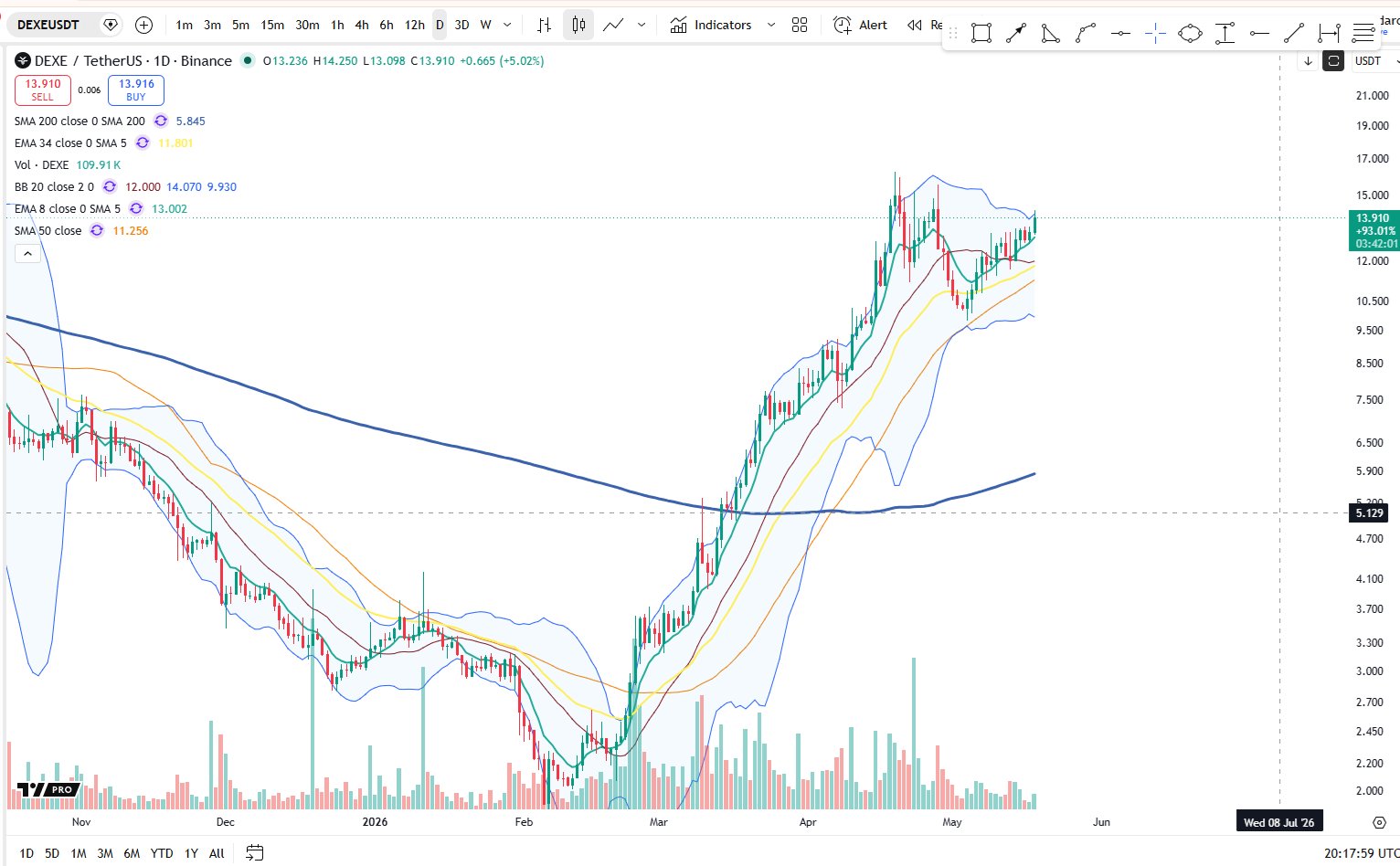Switch to line chart style icon

613,25
